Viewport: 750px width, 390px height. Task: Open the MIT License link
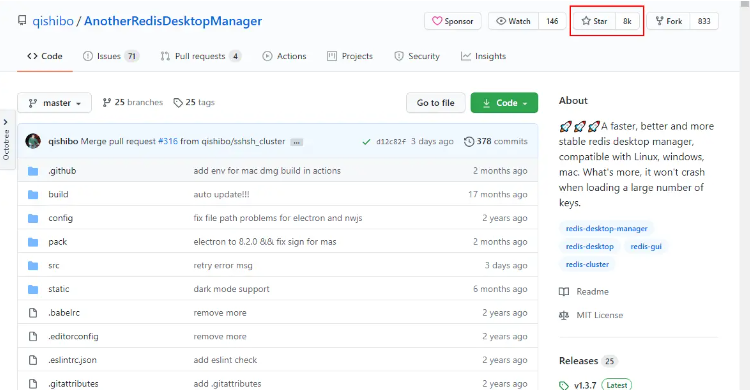[591, 315]
